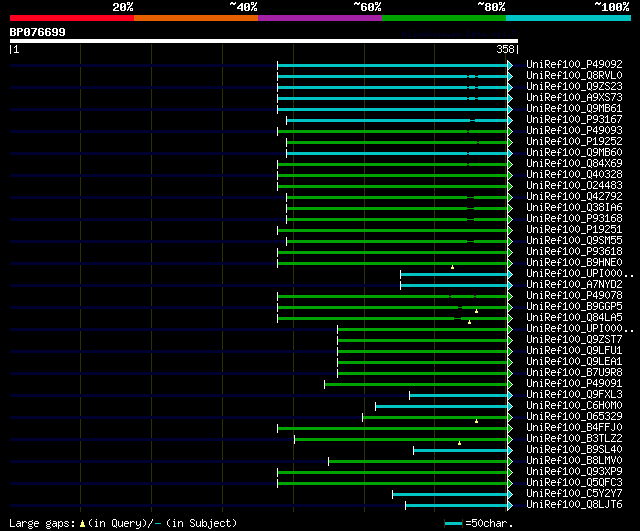Click the white BP076699 query bar
640x531 pixels.
click(264, 41)
